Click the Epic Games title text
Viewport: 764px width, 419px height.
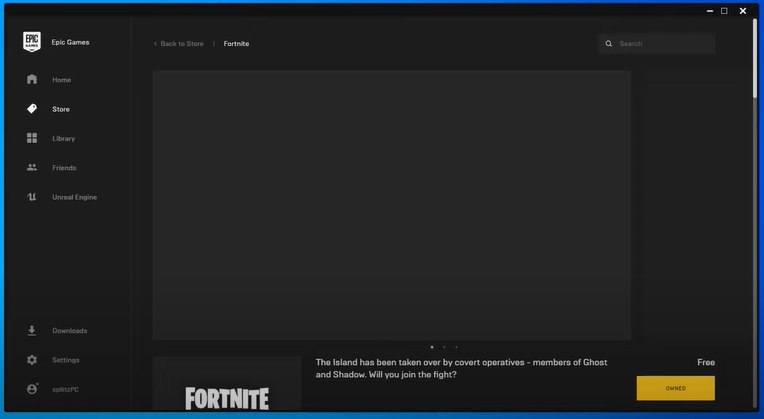[x=71, y=42]
